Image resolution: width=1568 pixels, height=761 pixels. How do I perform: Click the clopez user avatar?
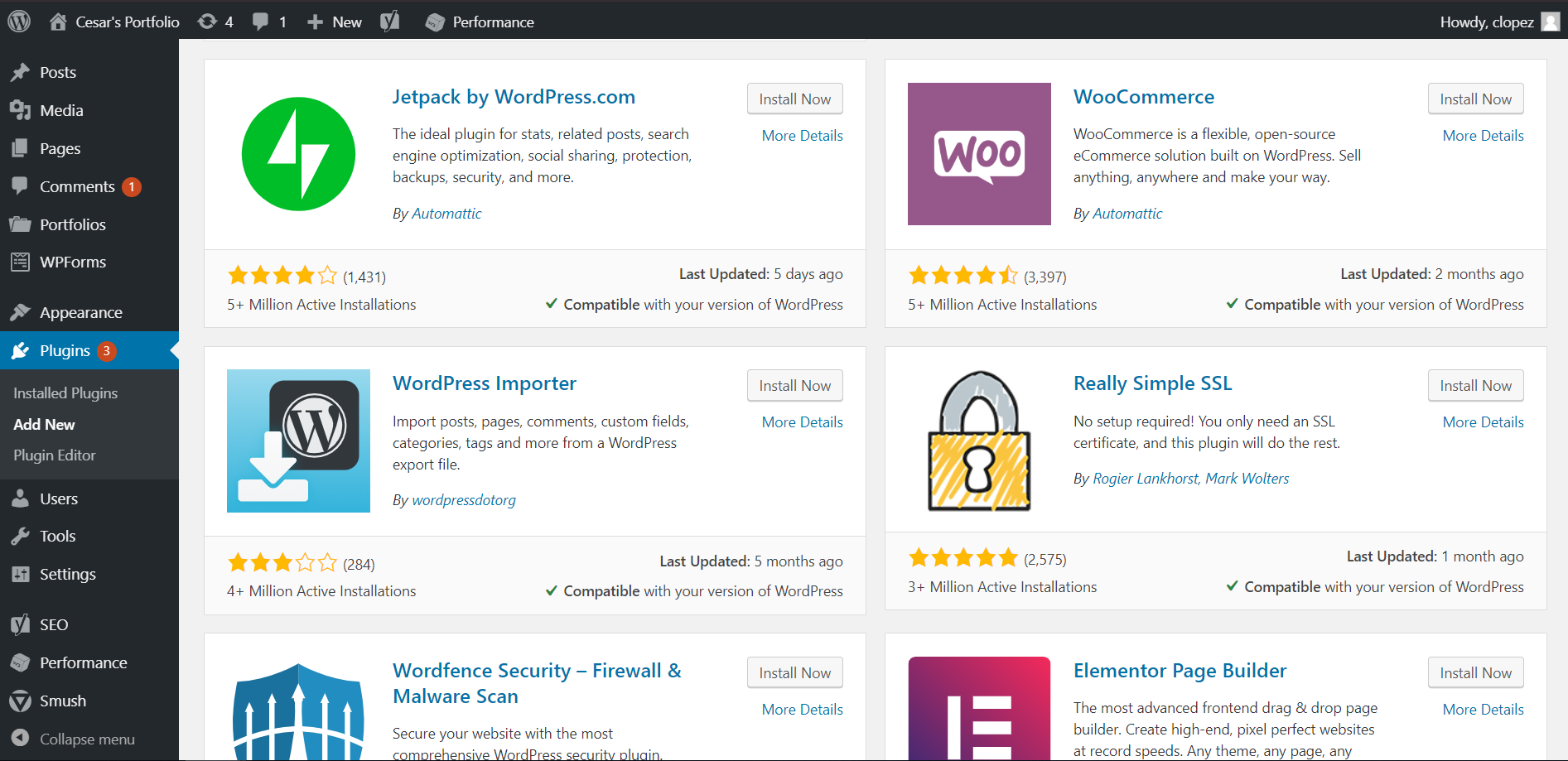point(1550,22)
